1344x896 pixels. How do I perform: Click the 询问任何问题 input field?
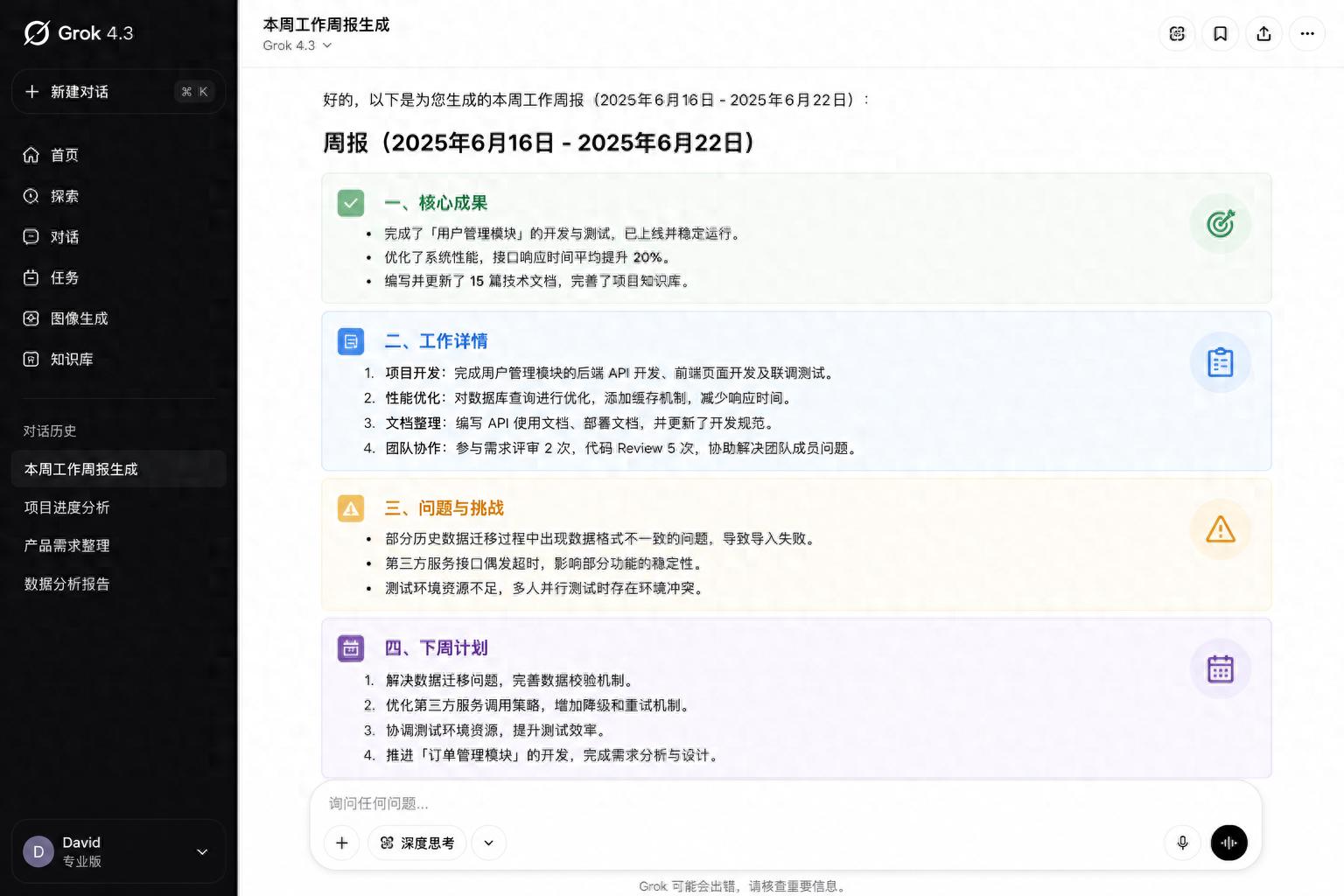click(786, 803)
